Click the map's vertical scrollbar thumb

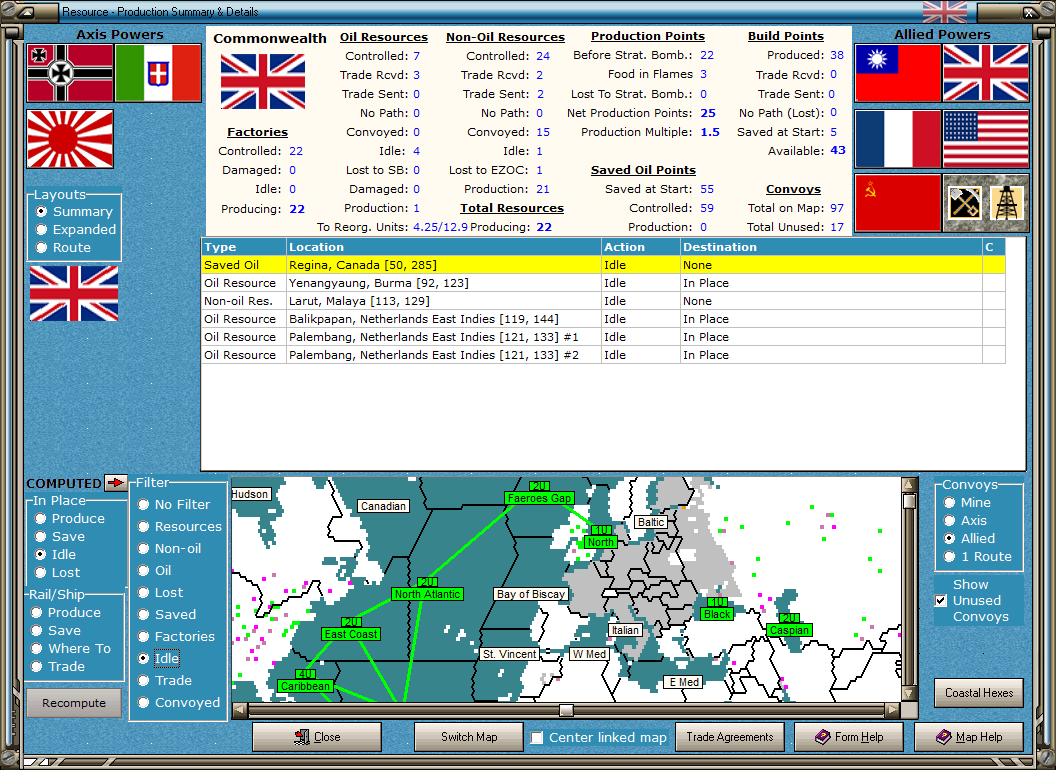(x=909, y=501)
